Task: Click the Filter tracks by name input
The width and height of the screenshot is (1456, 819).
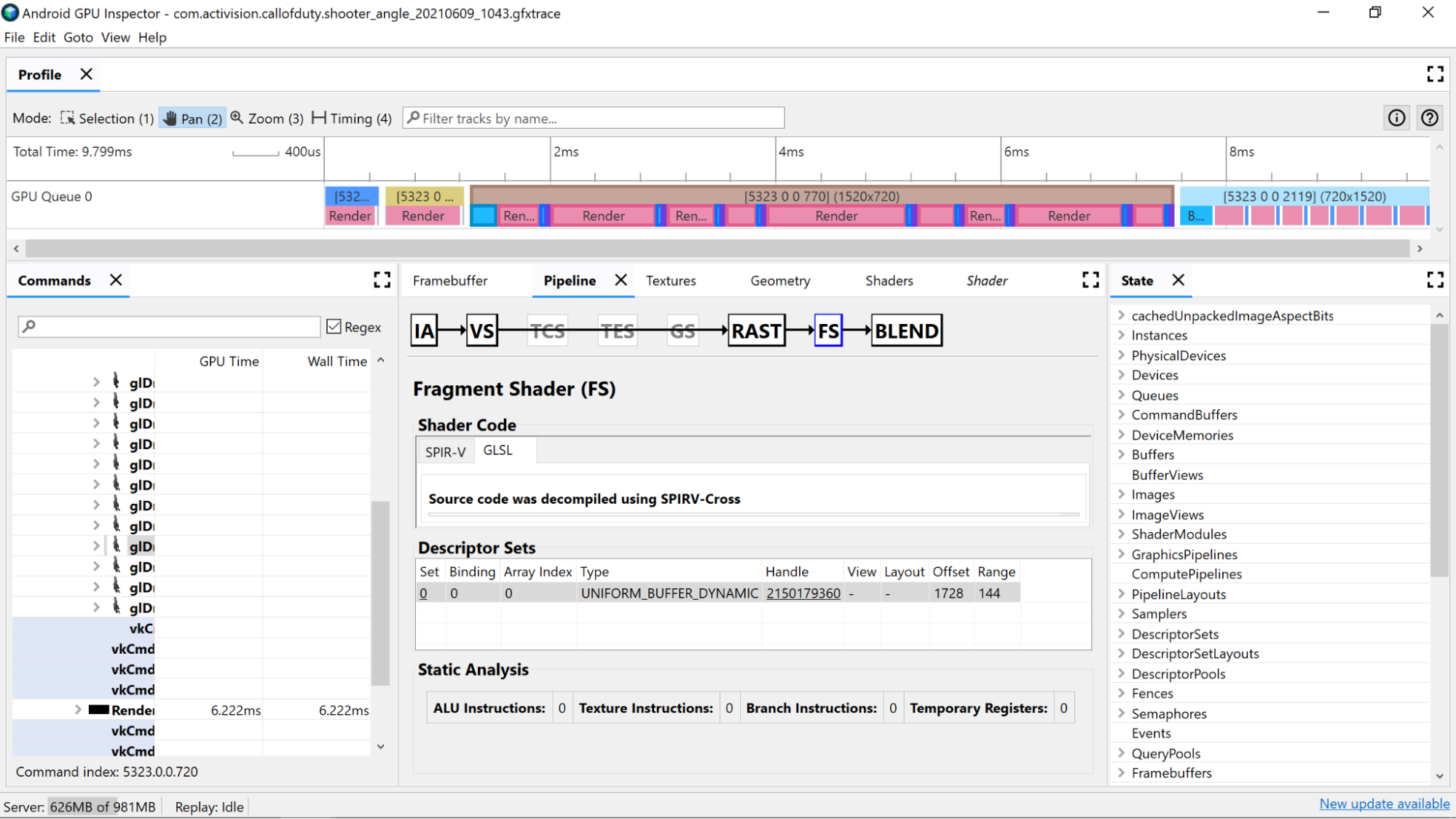Action: pos(594,118)
